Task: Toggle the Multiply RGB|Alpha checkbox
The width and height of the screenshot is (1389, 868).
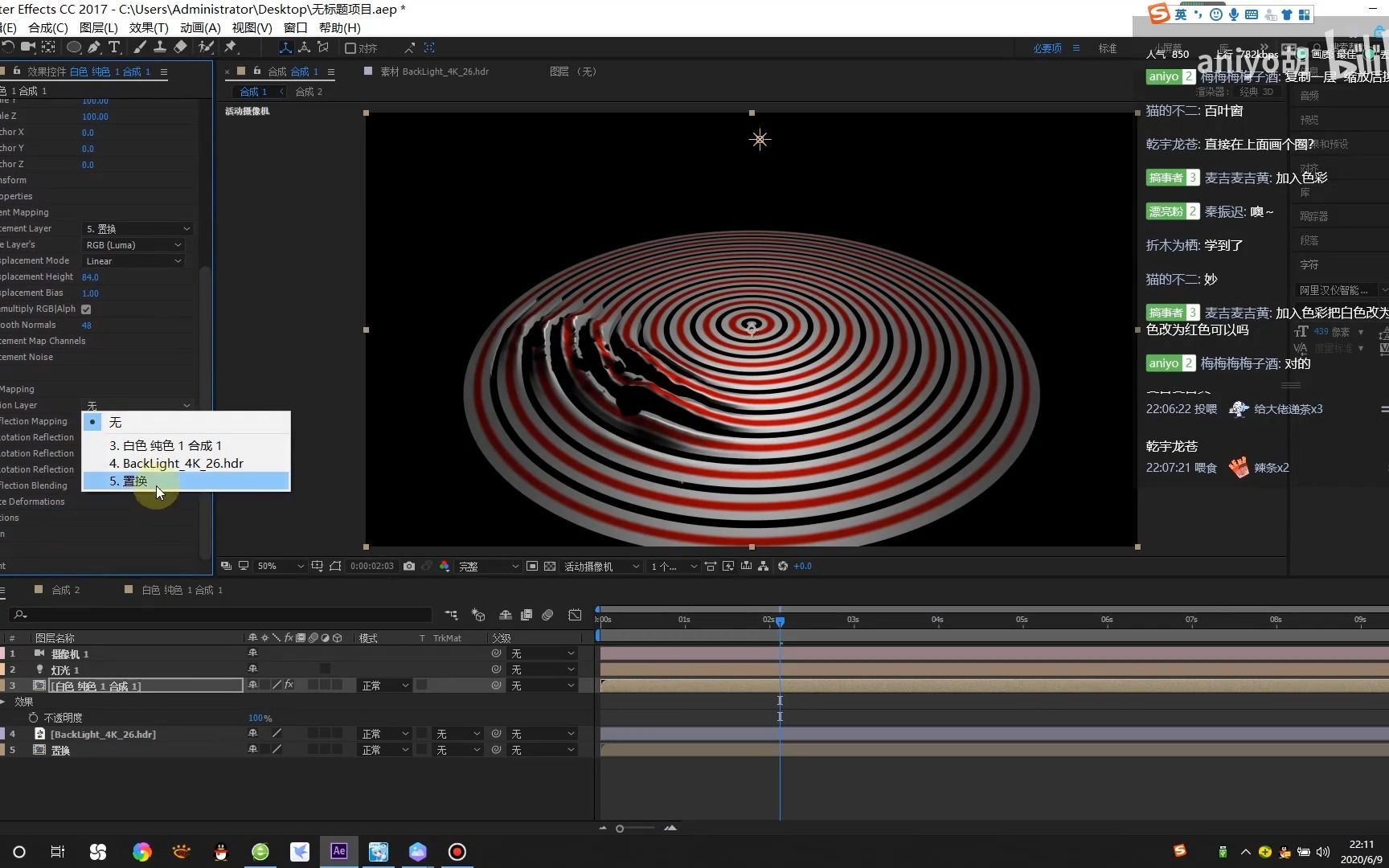Action: pyautogui.click(x=86, y=309)
